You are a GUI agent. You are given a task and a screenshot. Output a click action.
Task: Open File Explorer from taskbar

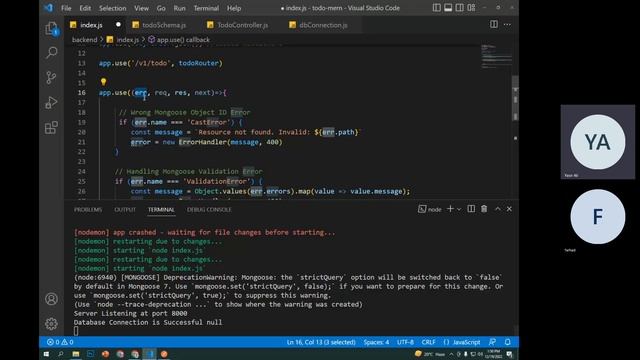point(76,354)
